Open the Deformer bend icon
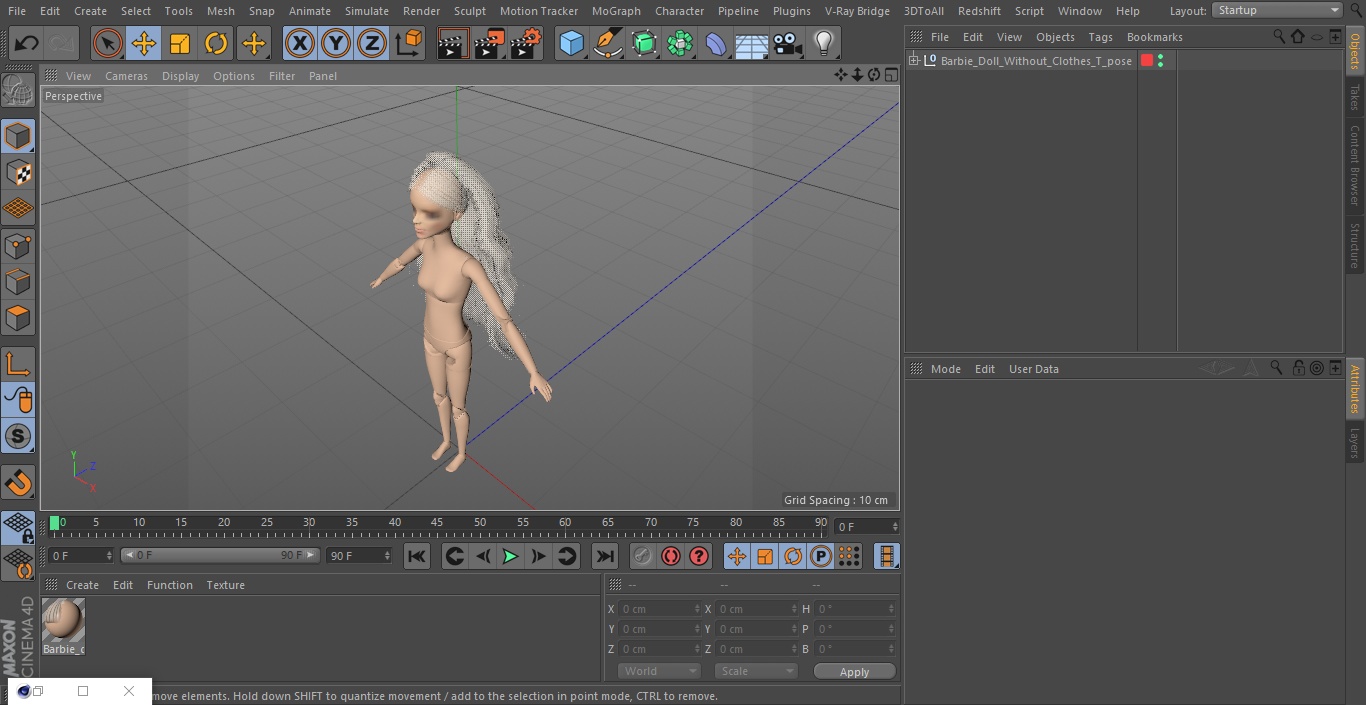1366x705 pixels. click(x=716, y=43)
